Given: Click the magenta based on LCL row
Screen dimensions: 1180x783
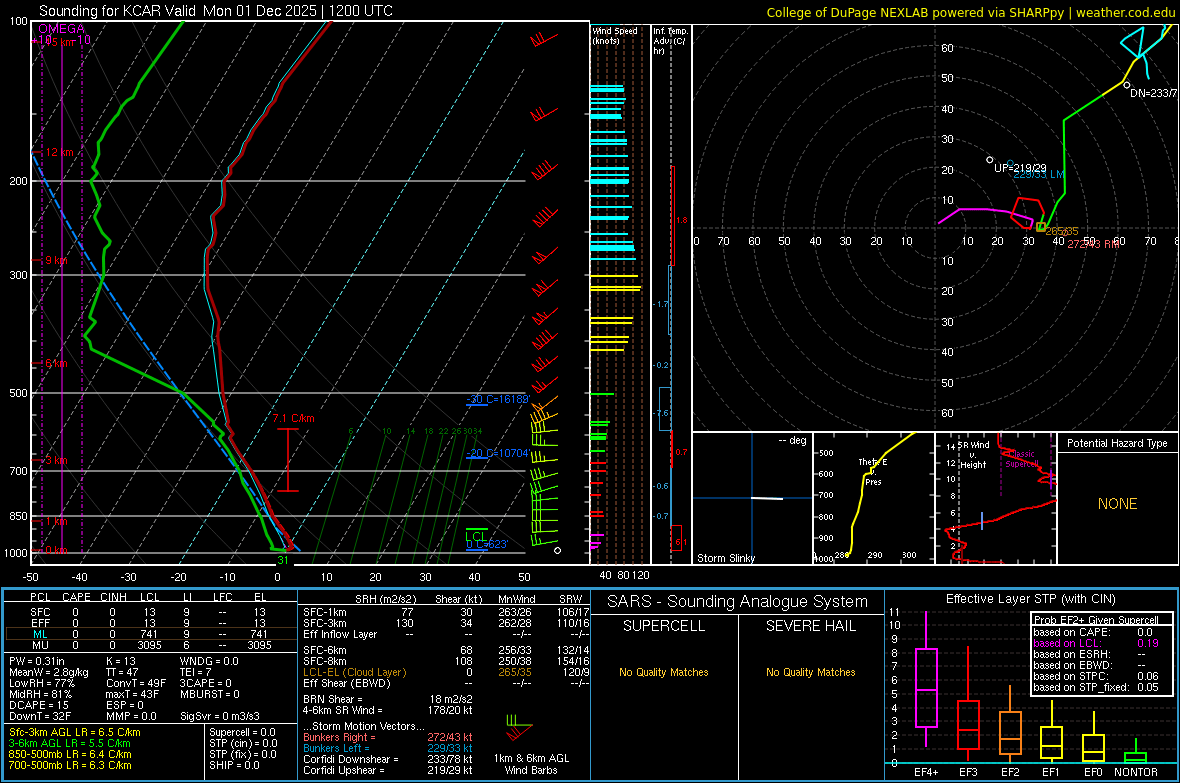Looking at the screenshot, I should tap(1096, 643).
